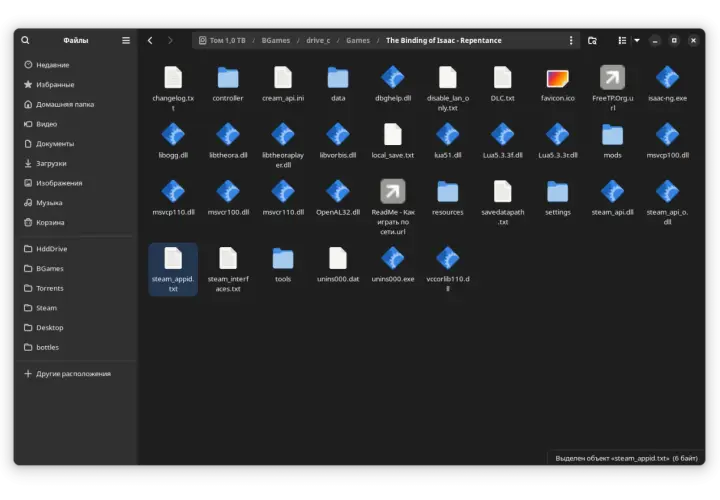
Task: Select the FreeTP.Org.url shortcut
Action: (613, 89)
